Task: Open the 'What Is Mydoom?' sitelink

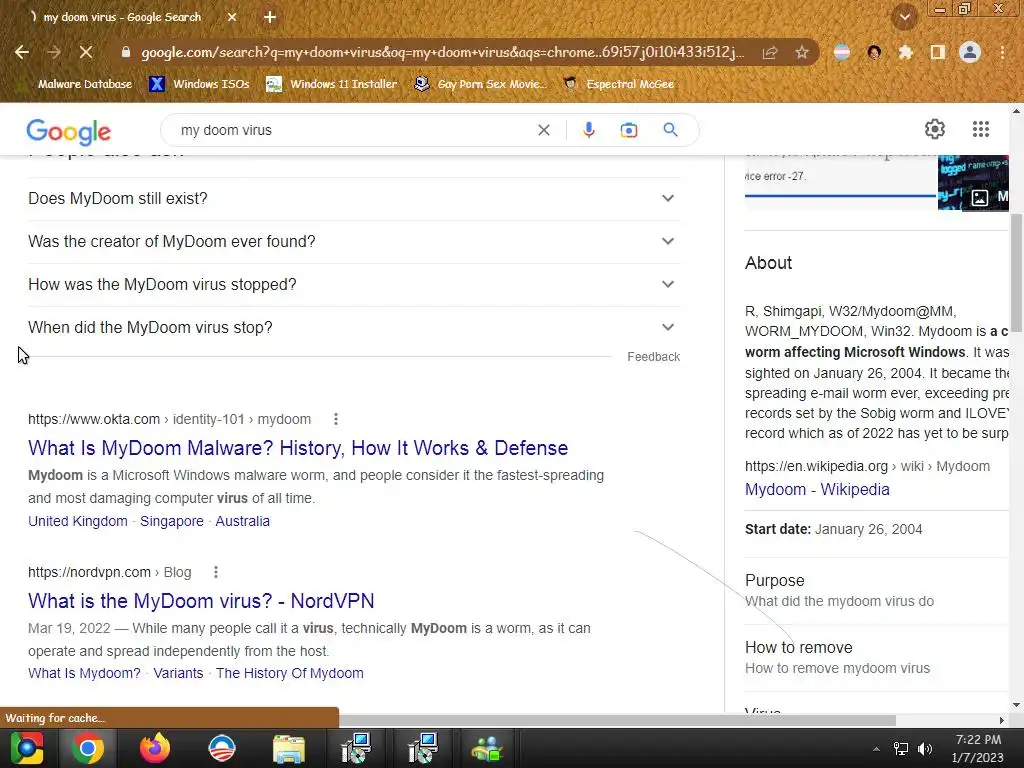Action: (84, 673)
